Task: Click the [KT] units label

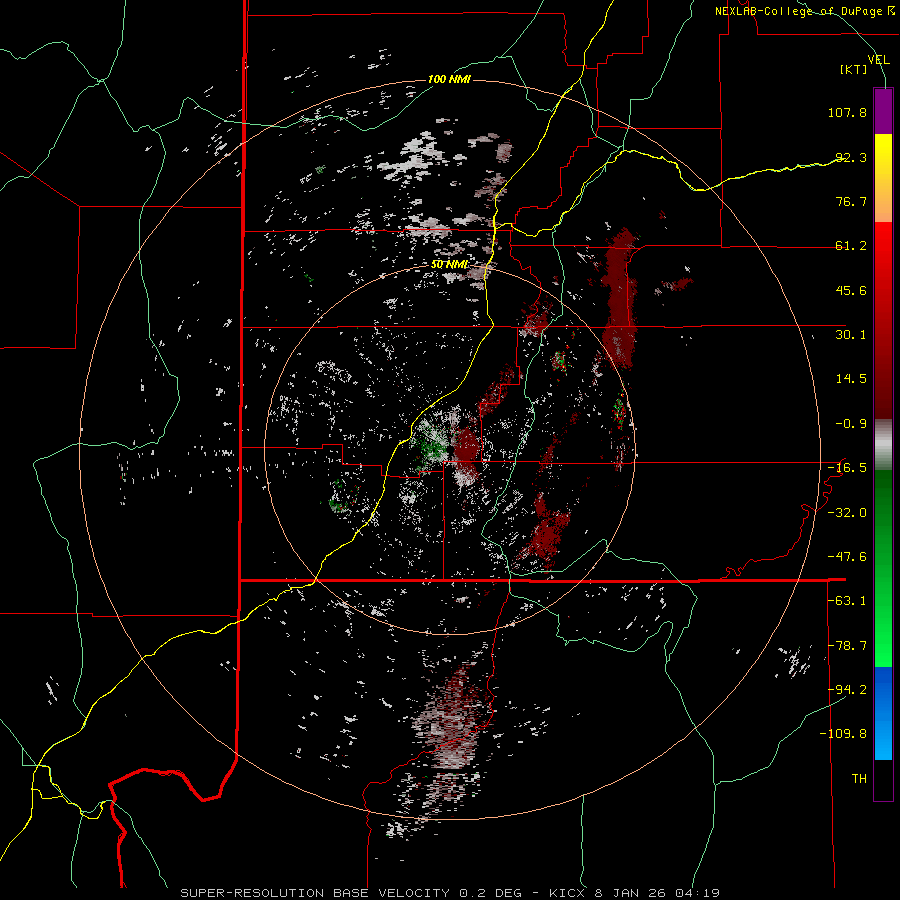Action: click(854, 70)
